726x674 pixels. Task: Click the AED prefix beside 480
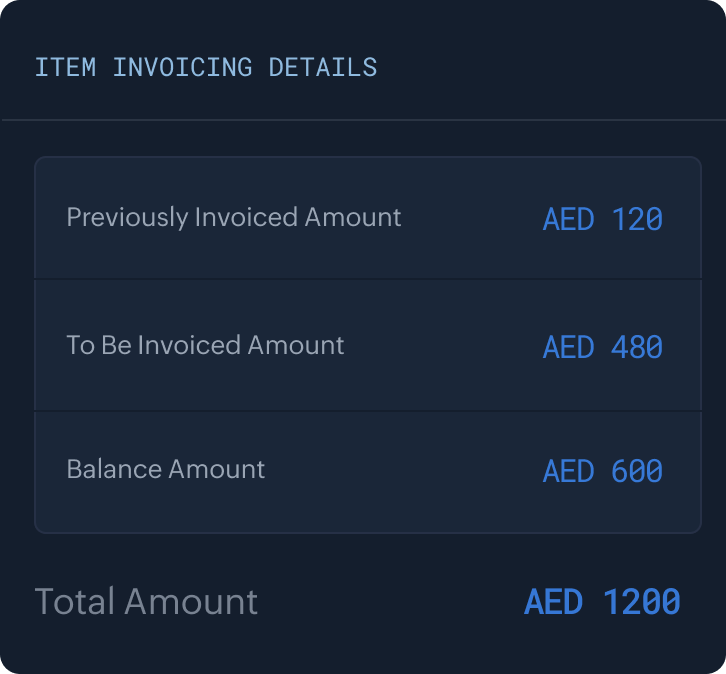568,347
